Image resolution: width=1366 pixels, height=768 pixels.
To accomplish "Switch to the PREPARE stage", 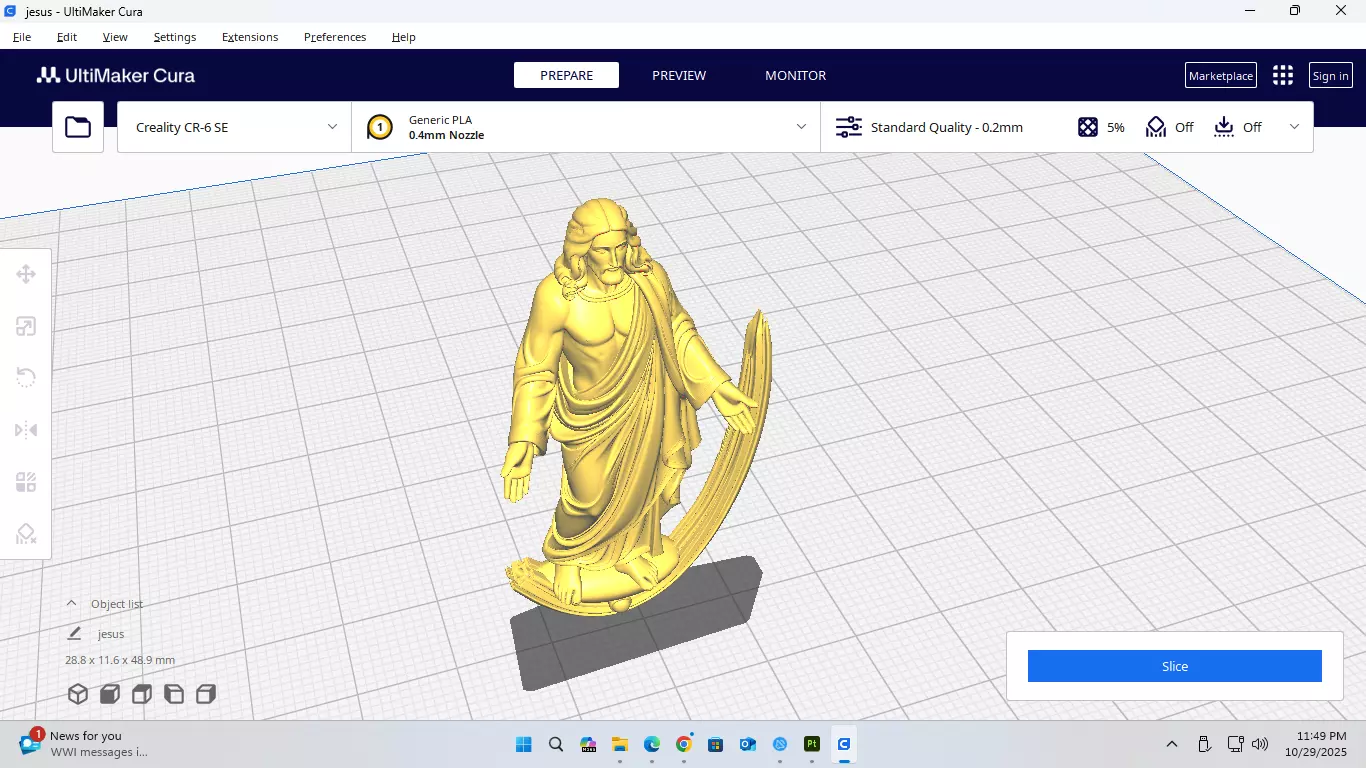I will [x=566, y=75].
